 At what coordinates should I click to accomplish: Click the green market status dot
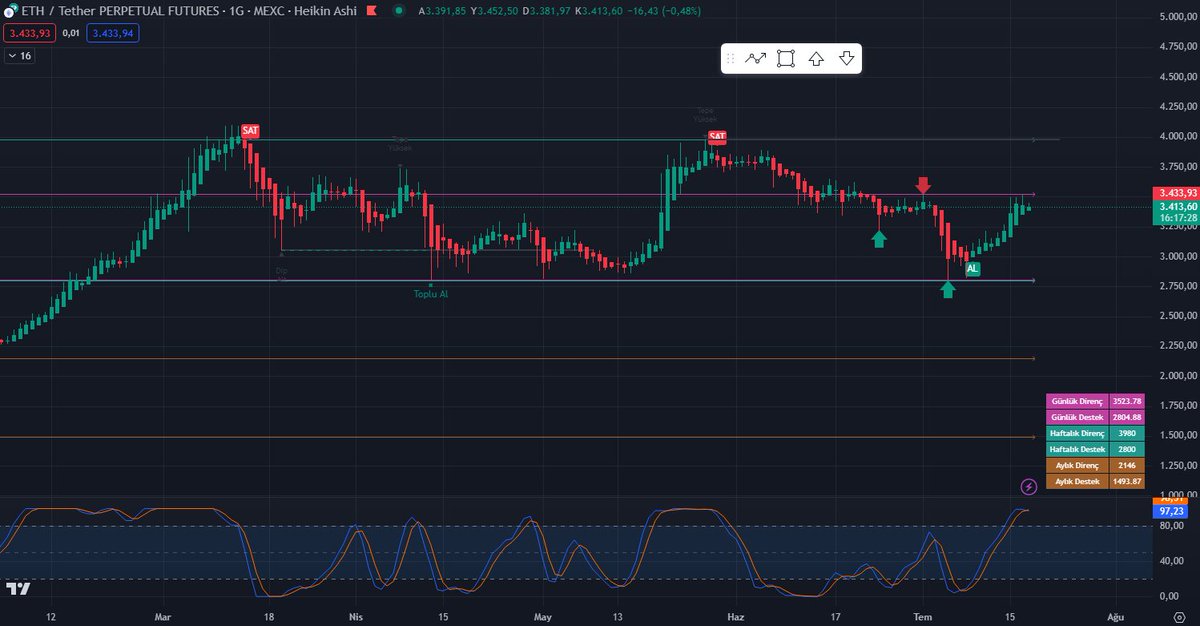click(x=399, y=10)
